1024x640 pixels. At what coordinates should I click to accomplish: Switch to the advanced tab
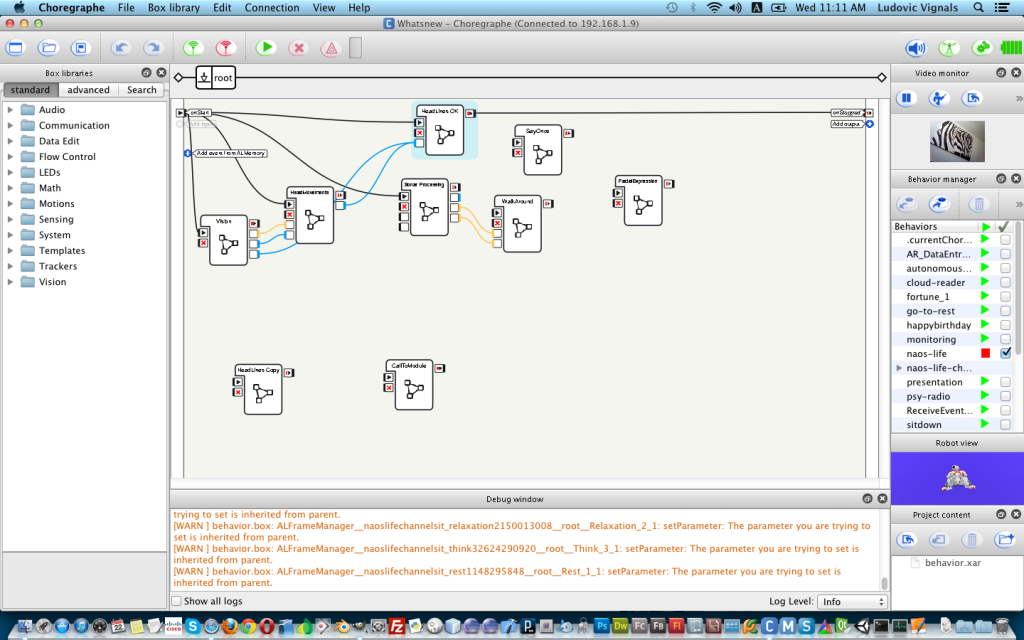[88, 89]
